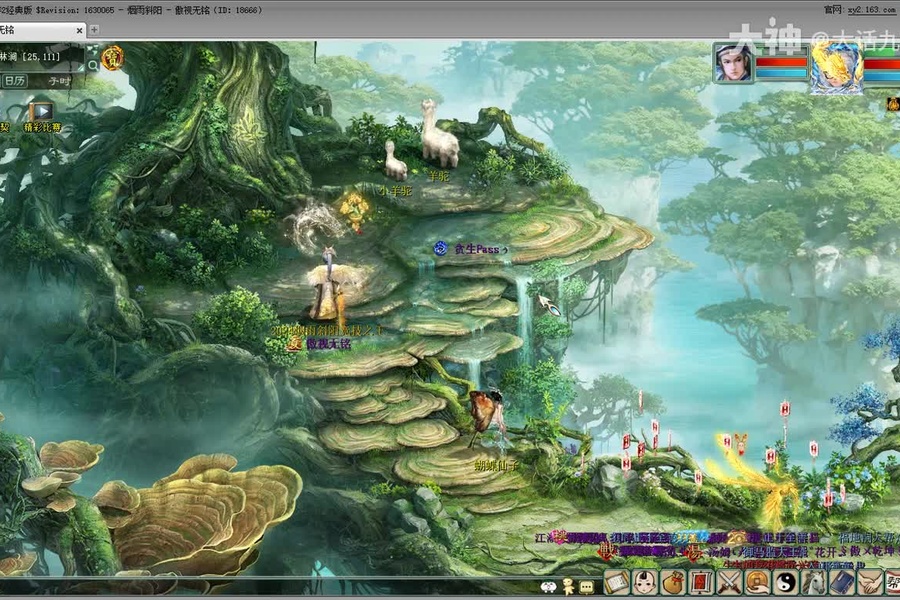
Task: Click the magnifier search icon by minimap
Action: point(93,66)
